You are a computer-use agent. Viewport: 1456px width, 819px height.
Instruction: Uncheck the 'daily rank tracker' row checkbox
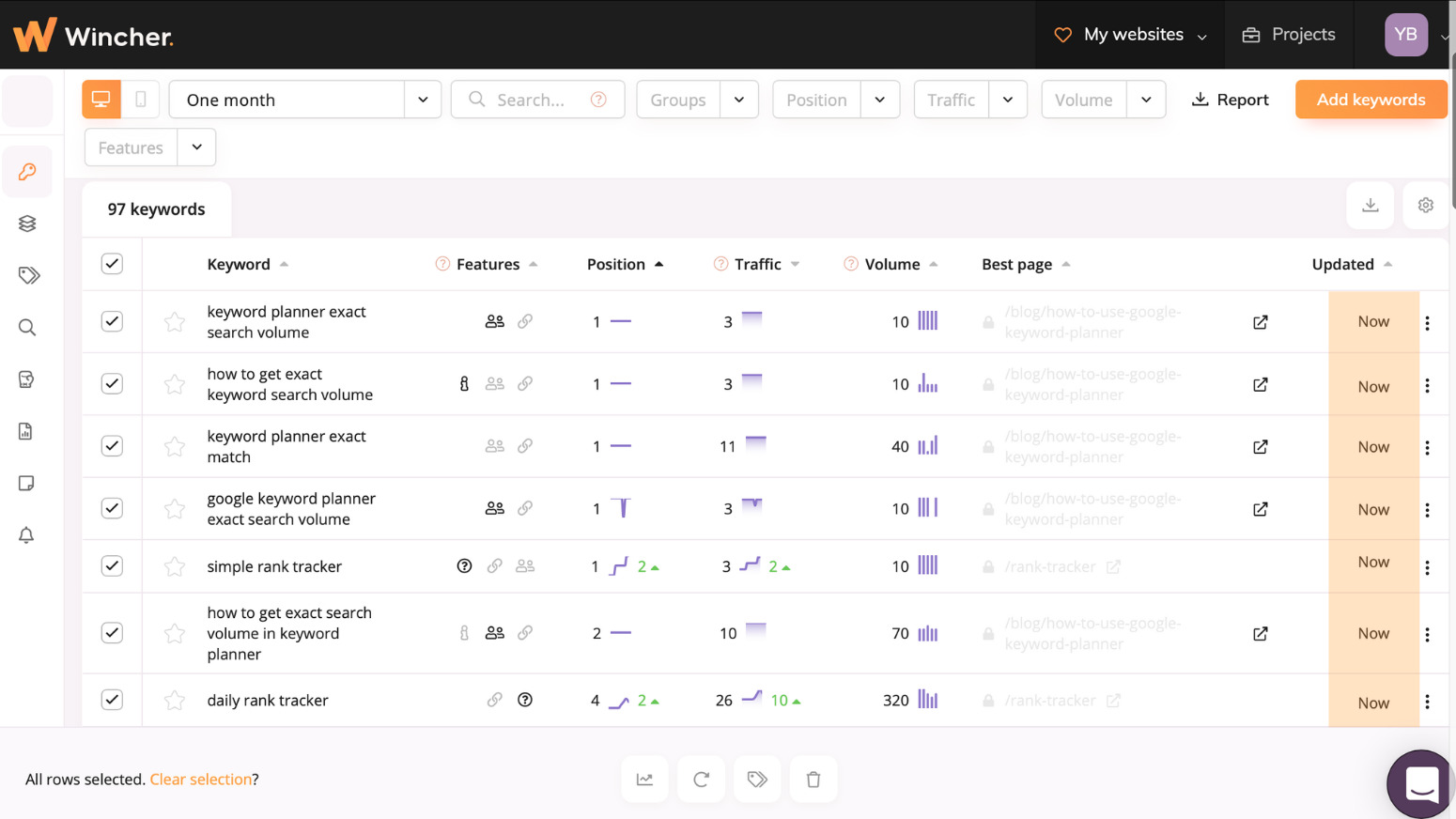coord(112,700)
